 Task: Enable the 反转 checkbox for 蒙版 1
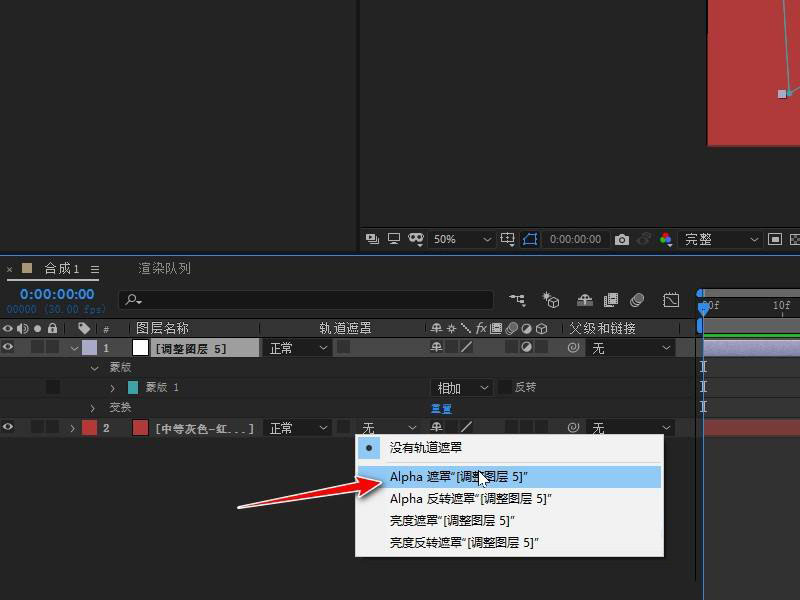click(x=504, y=387)
